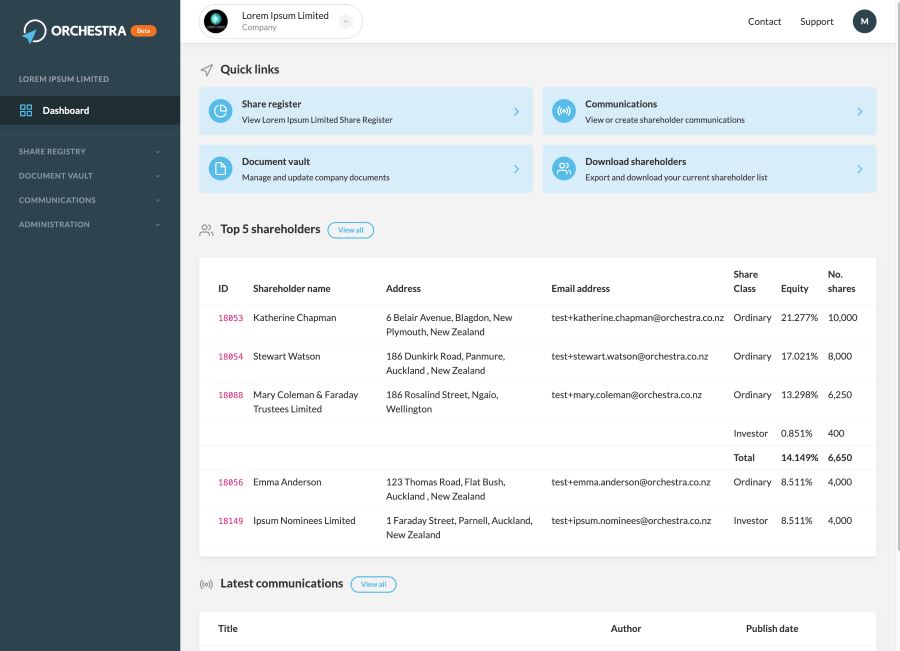Click shareholder name Stewart Watson
This screenshot has width=900, height=651.
(x=286, y=356)
